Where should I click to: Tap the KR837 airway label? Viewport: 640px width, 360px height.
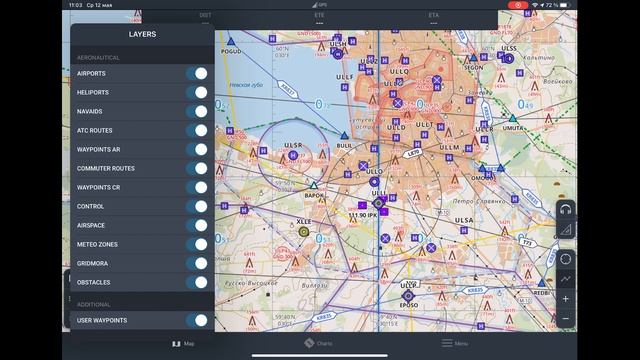click(288, 90)
